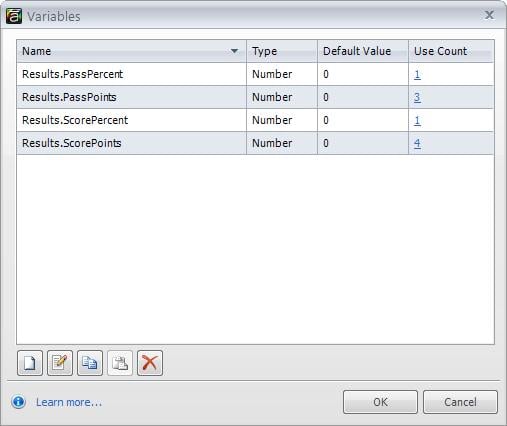This screenshot has height=426, width=507.
Task: Sort by the Use Count column header
Action: (451, 51)
